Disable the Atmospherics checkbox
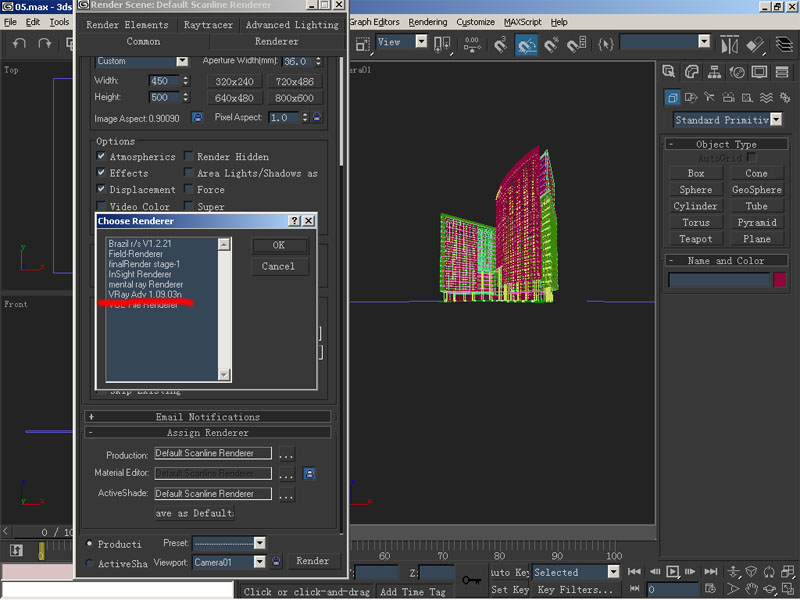Viewport: 800px width, 600px height. point(102,157)
